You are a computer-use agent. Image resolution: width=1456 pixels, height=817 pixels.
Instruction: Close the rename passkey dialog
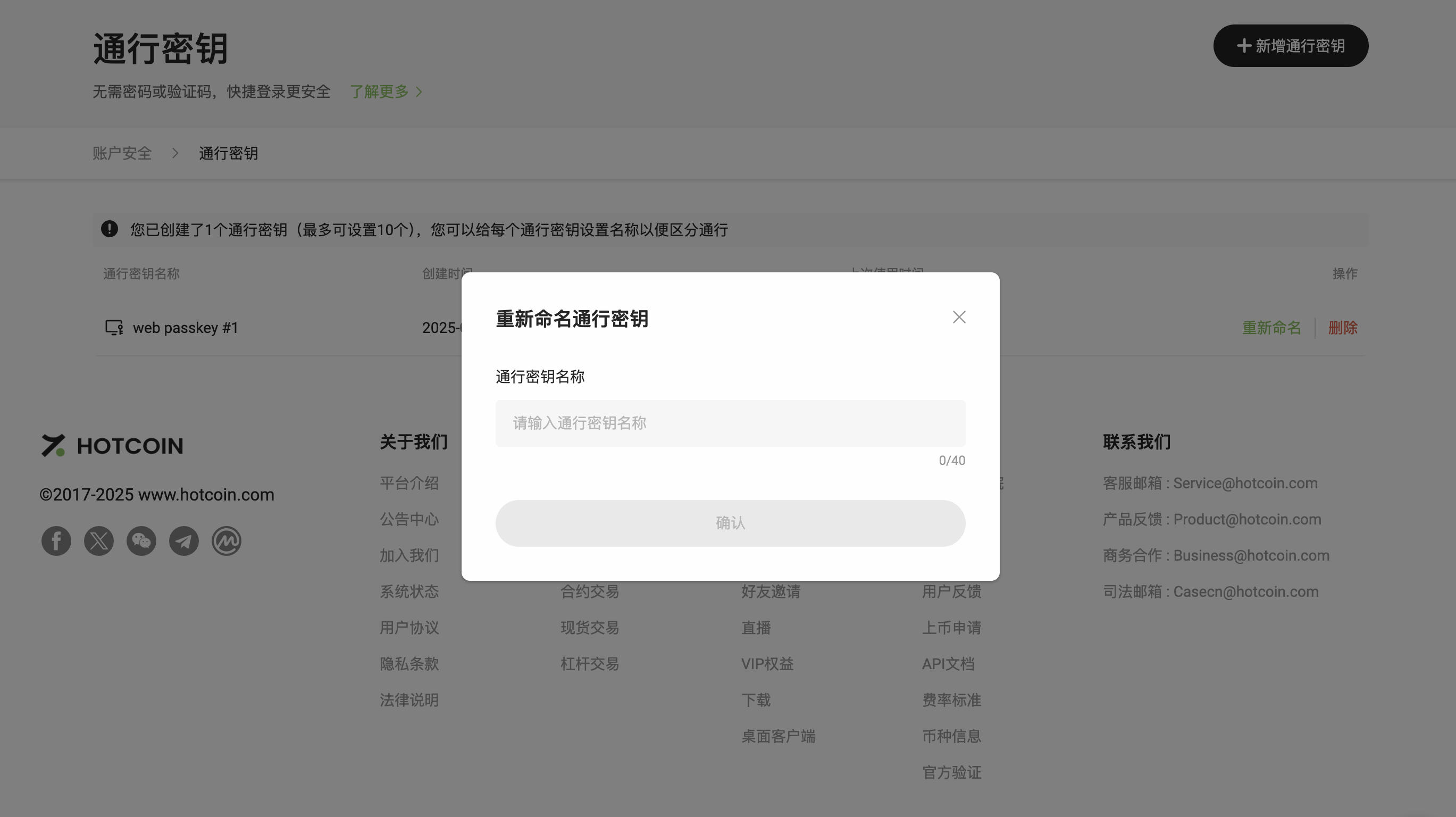[x=959, y=317]
